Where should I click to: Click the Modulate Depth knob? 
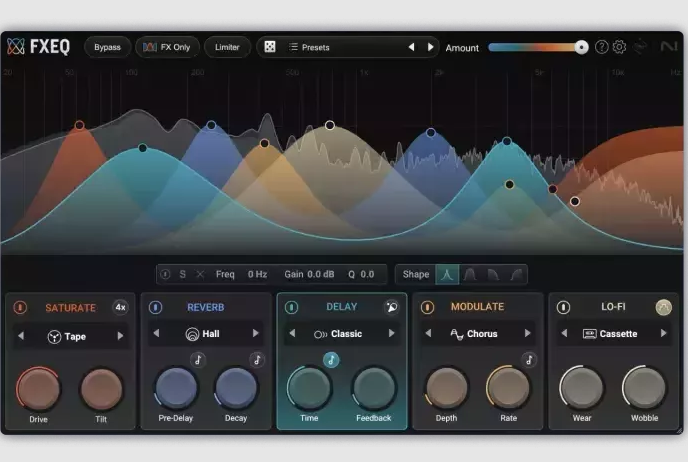pyautogui.click(x=447, y=388)
